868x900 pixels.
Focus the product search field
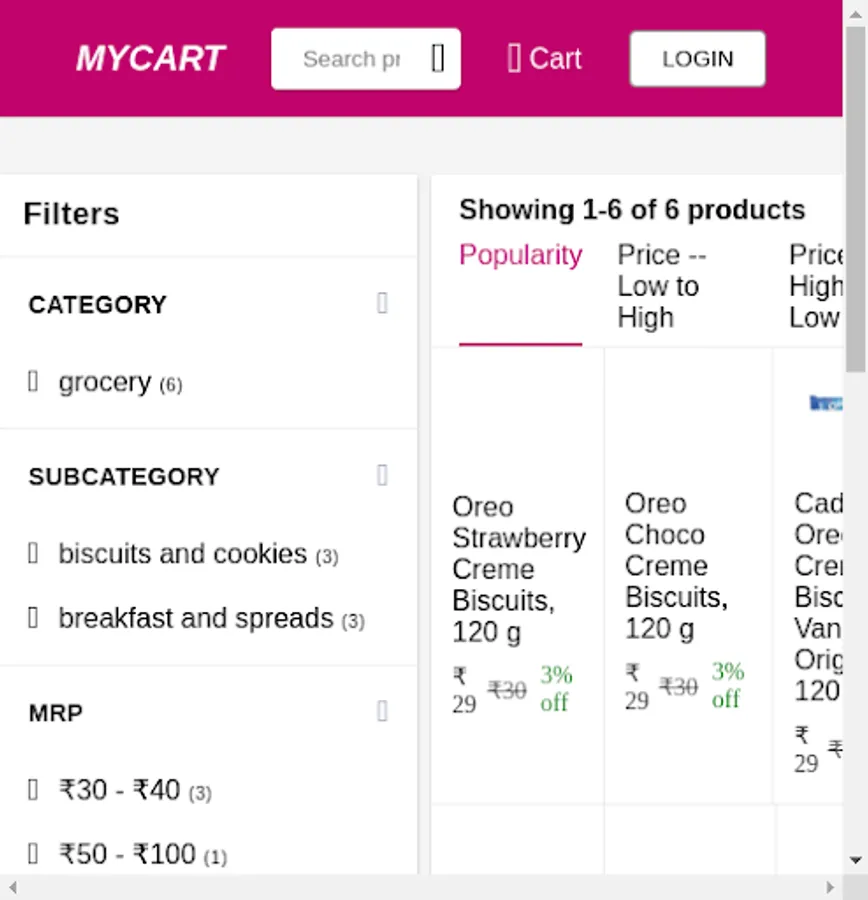(351, 59)
